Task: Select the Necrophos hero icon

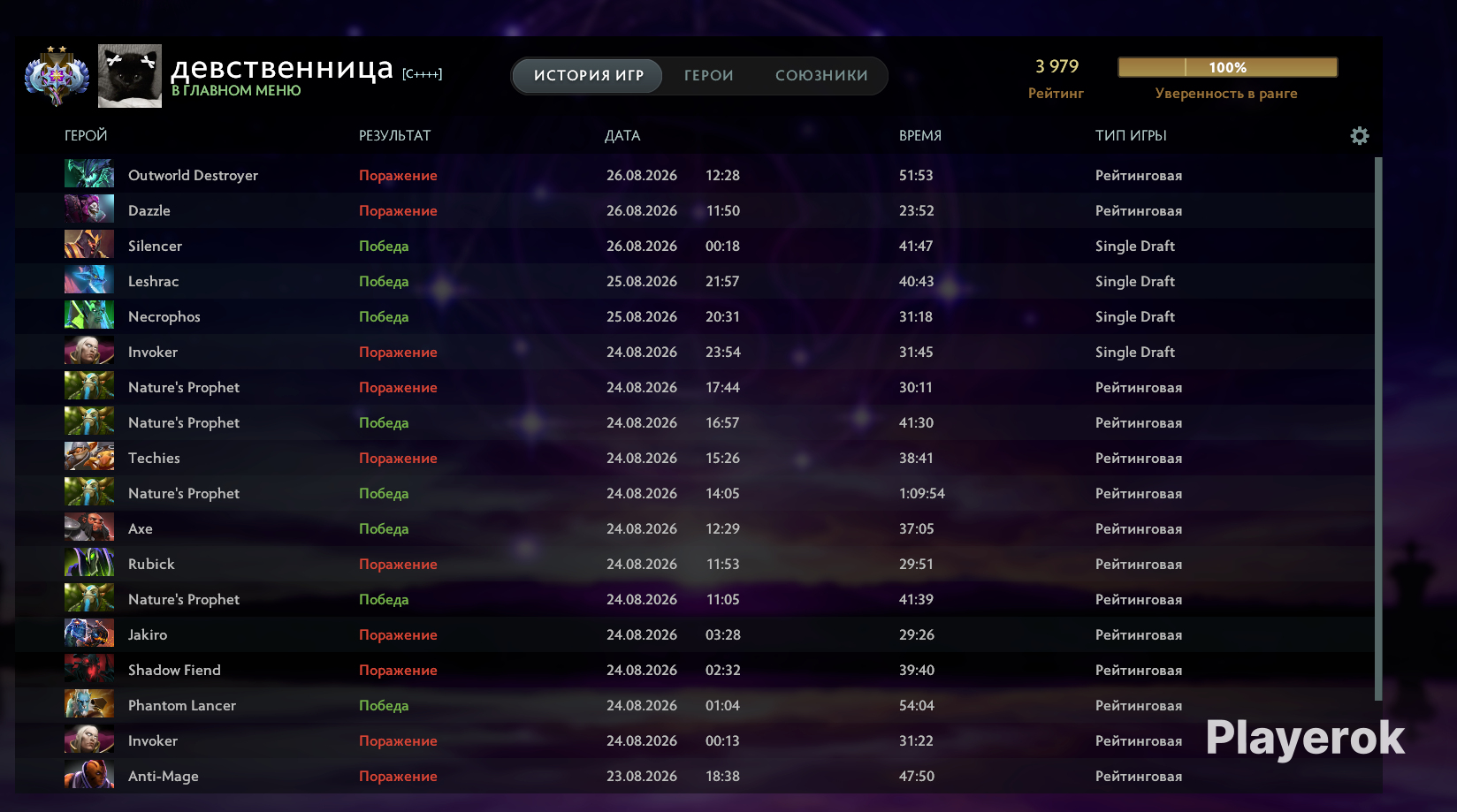Action: point(89,315)
